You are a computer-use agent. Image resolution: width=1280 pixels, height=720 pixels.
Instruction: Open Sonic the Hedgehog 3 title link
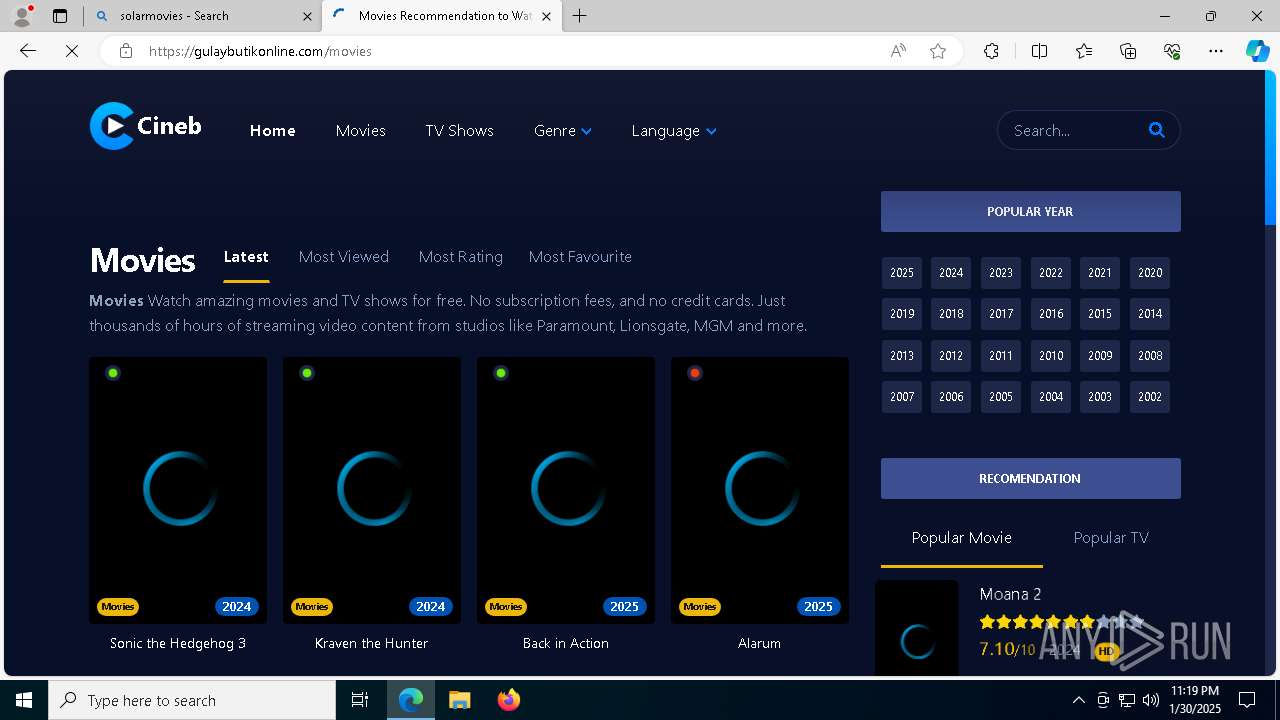(x=178, y=643)
